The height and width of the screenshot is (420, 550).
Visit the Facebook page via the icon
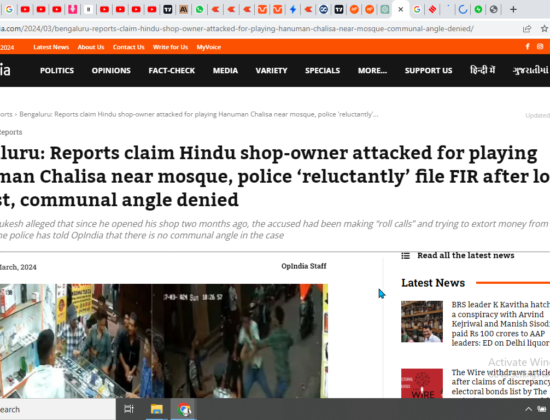(527, 47)
